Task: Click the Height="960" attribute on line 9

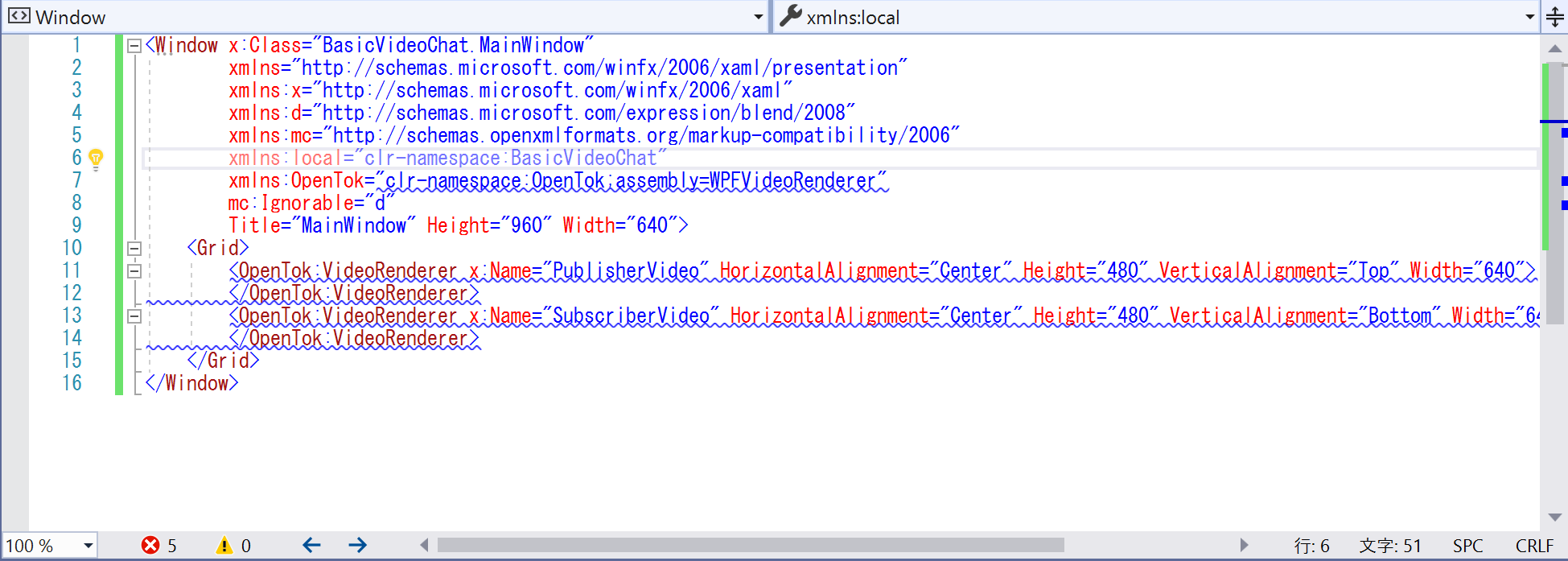Action: point(489,226)
